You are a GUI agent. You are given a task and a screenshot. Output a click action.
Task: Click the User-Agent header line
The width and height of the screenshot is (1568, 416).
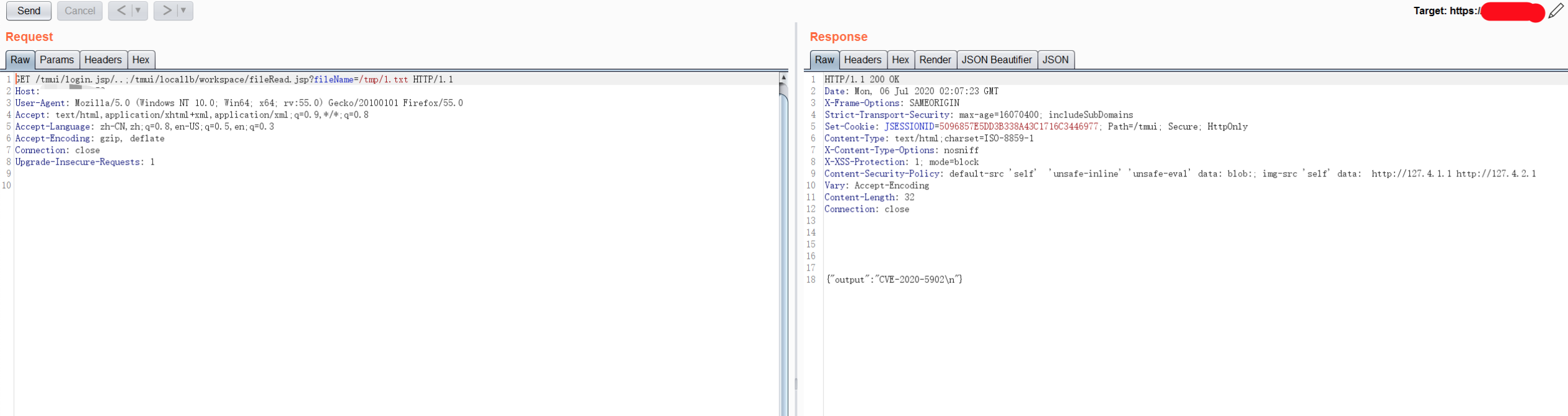pyautogui.click(x=239, y=103)
